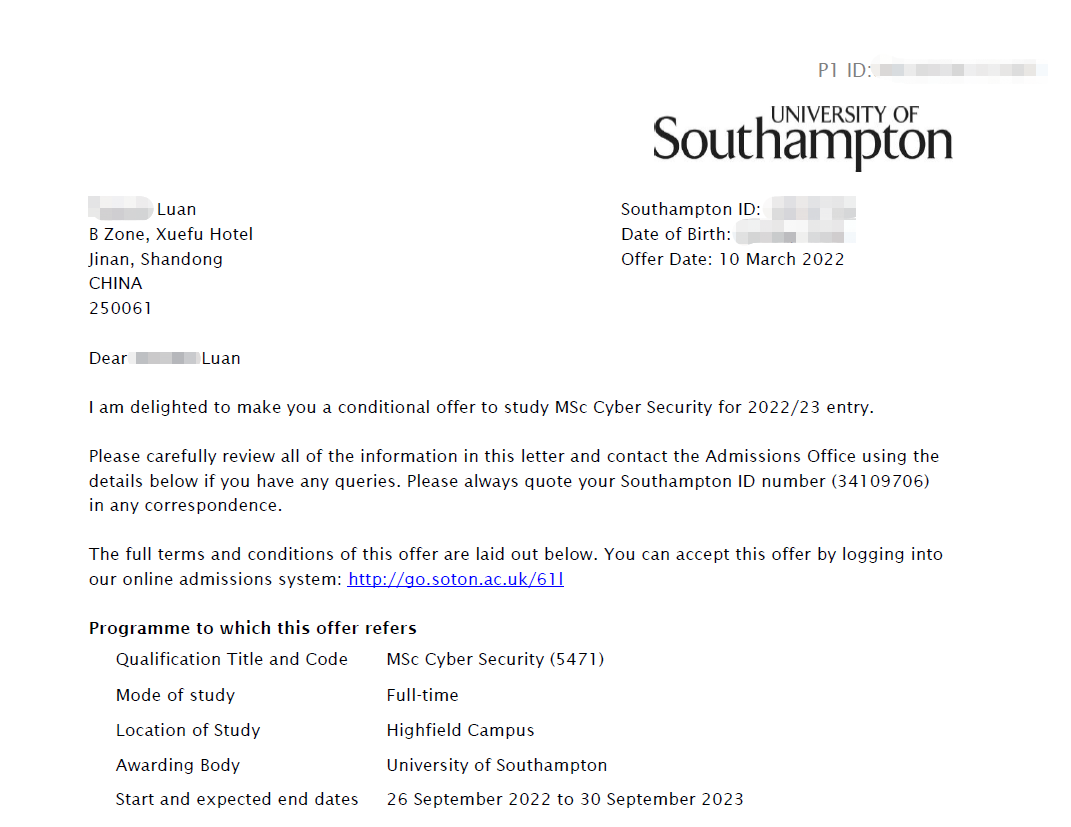Click the "Highfield Campus" location value
The image size is (1071, 827).
coord(460,730)
